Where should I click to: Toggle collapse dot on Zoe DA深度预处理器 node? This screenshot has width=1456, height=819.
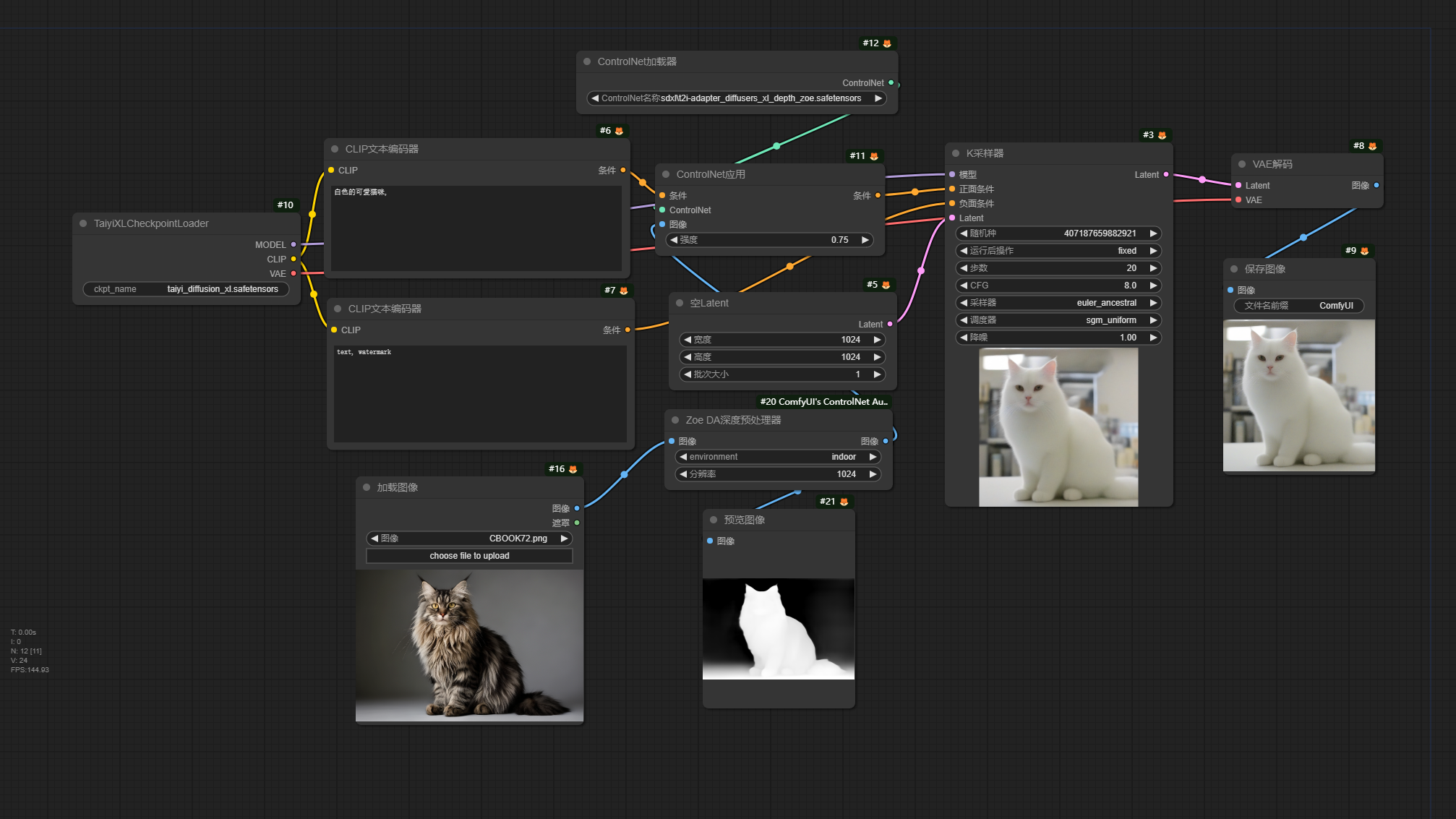[x=675, y=420]
